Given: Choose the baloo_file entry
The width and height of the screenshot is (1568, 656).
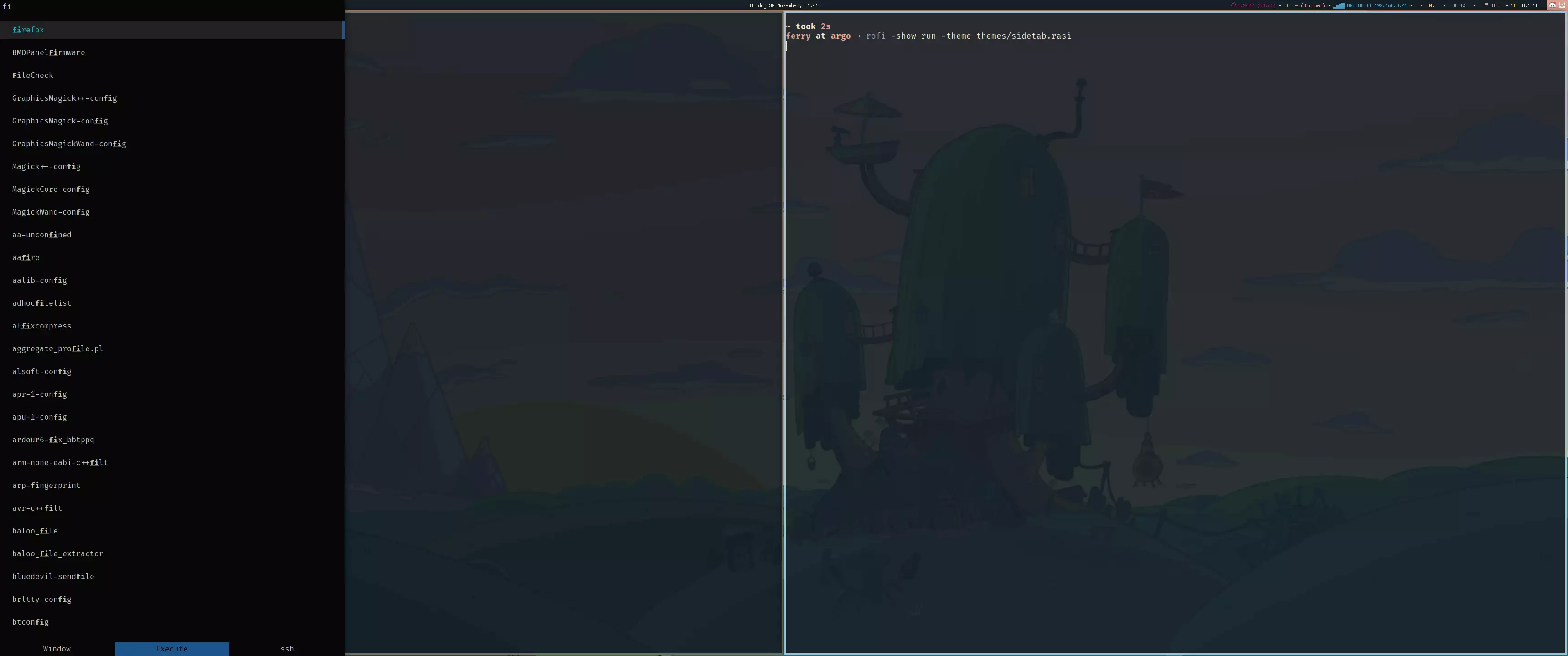Looking at the screenshot, I should point(172,531).
